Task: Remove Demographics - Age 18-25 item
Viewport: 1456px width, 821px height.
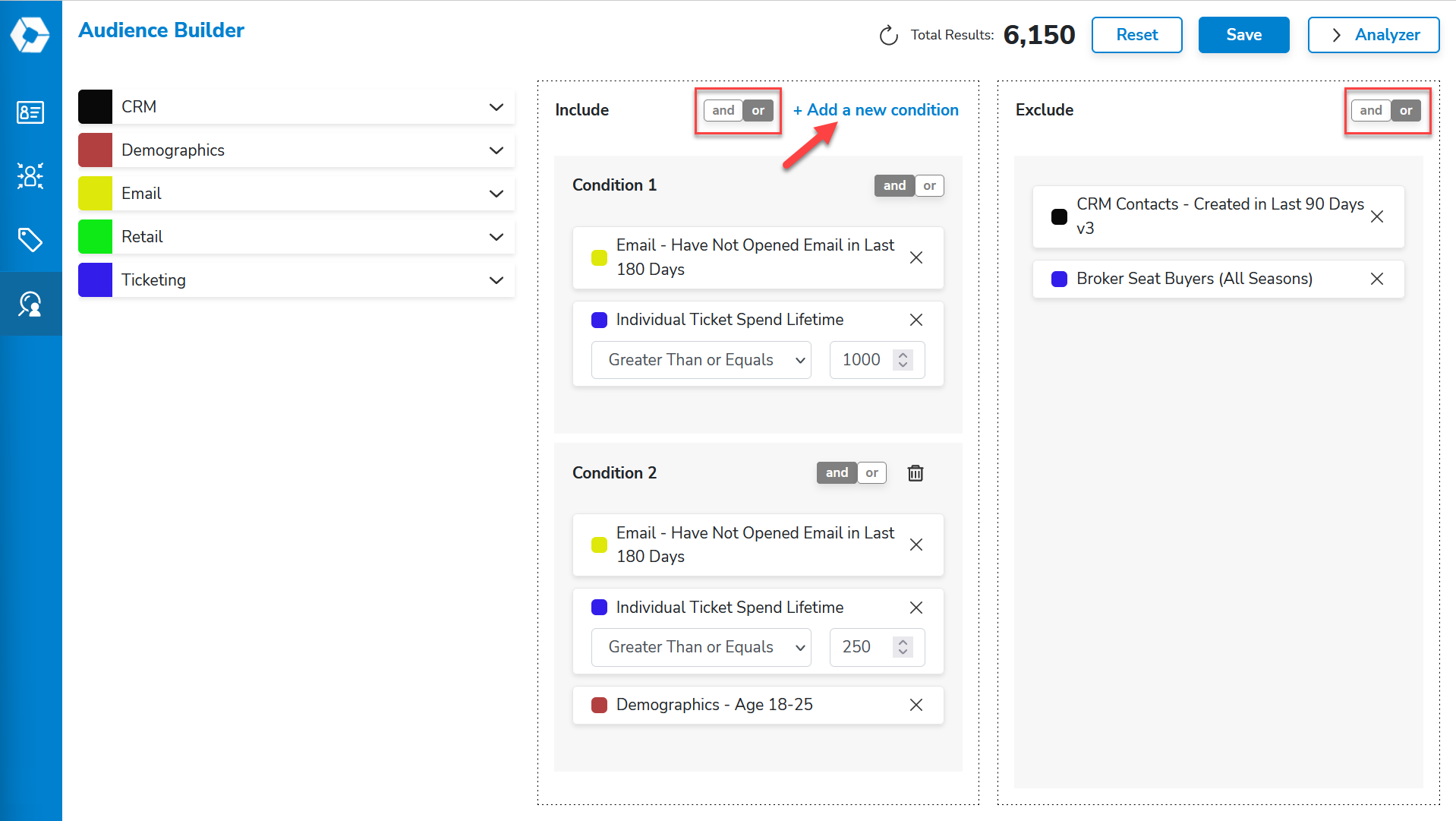Action: tap(916, 705)
